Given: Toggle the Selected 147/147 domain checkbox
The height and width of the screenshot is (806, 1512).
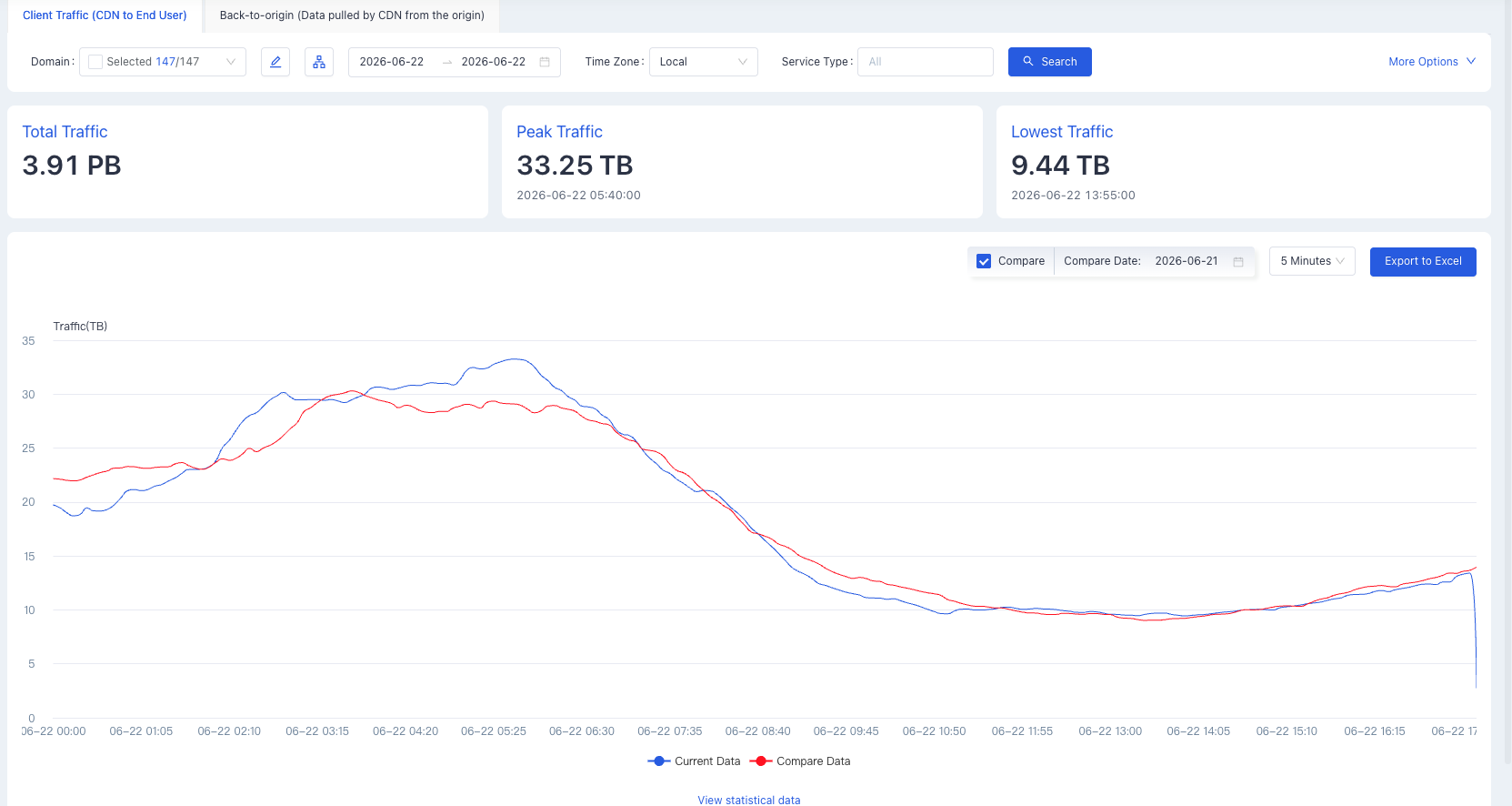Looking at the screenshot, I should point(95,62).
